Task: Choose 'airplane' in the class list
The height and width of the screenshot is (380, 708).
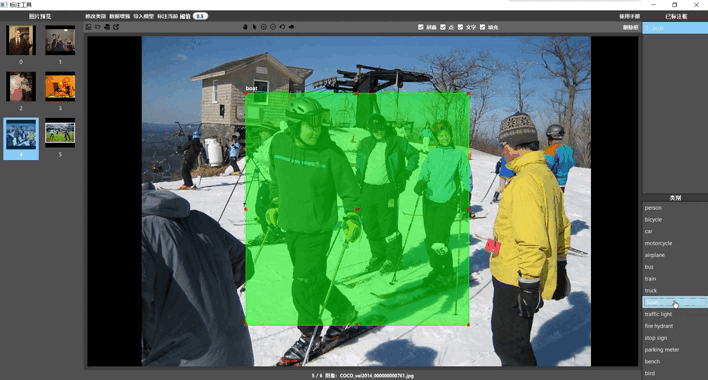Action: click(675, 255)
